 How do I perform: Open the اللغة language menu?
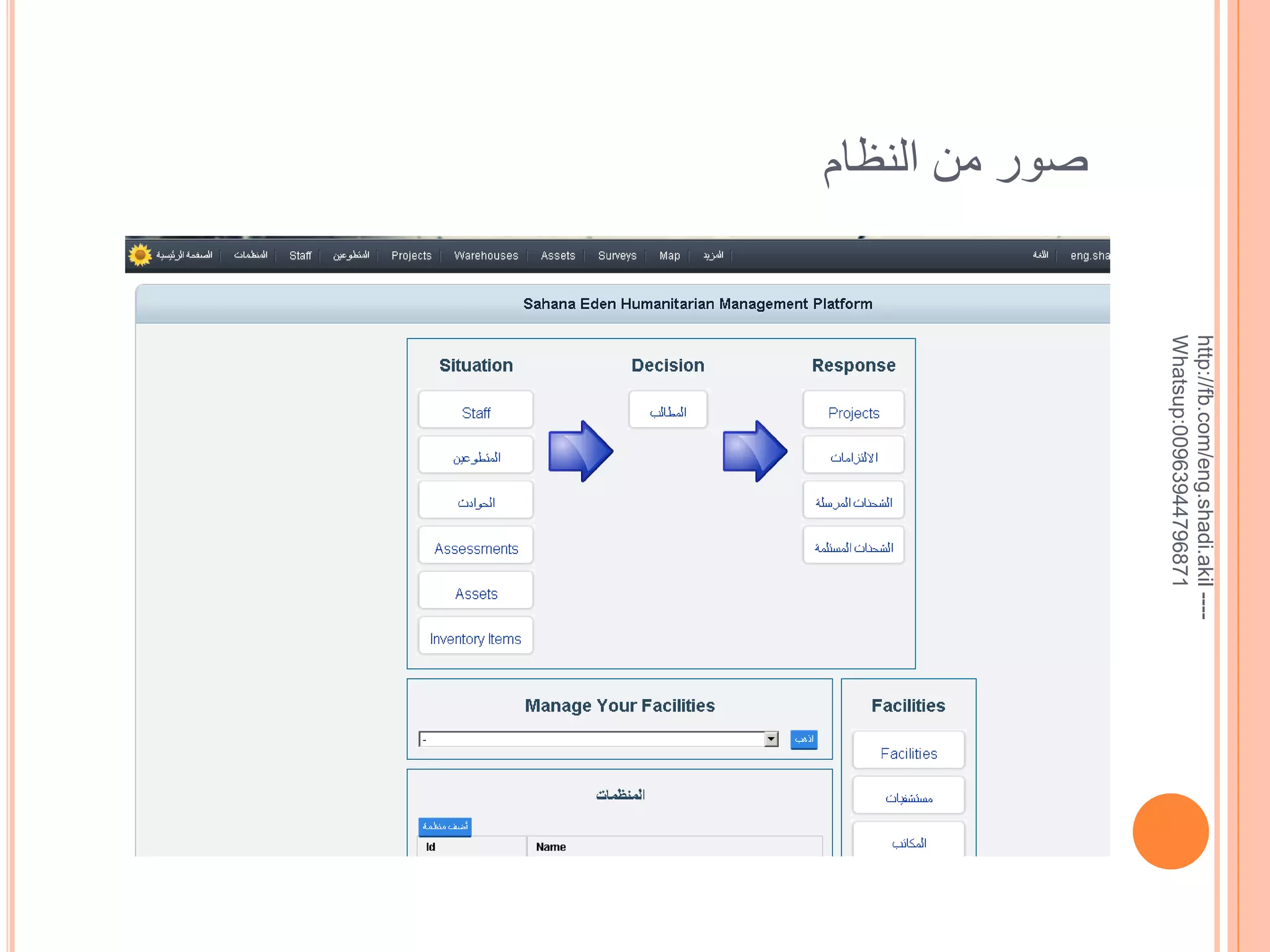pos(1041,255)
